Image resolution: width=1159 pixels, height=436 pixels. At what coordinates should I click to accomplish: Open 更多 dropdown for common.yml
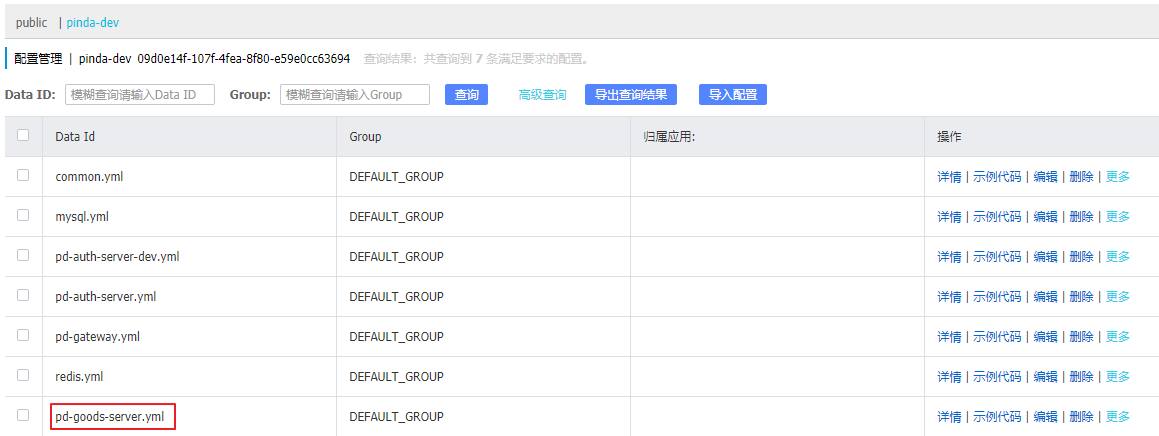pyautogui.click(x=1118, y=177)
